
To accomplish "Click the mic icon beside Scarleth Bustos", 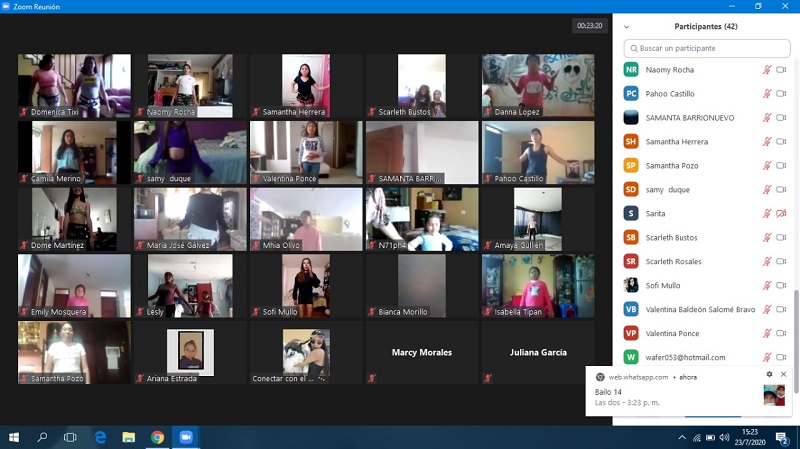I will pyautogui.click(x=767, y=238).
